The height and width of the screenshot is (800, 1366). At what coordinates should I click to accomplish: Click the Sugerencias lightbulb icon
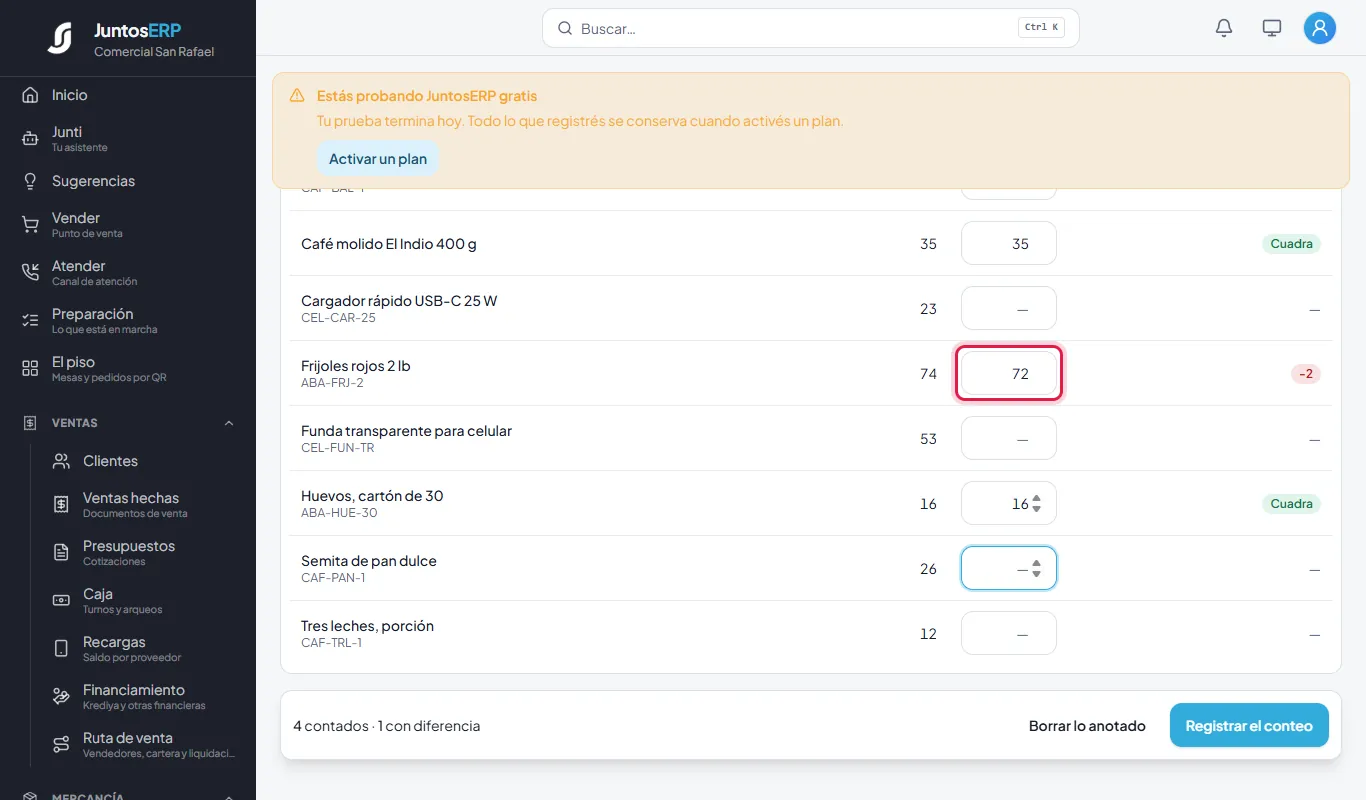[x=30, y=181]
